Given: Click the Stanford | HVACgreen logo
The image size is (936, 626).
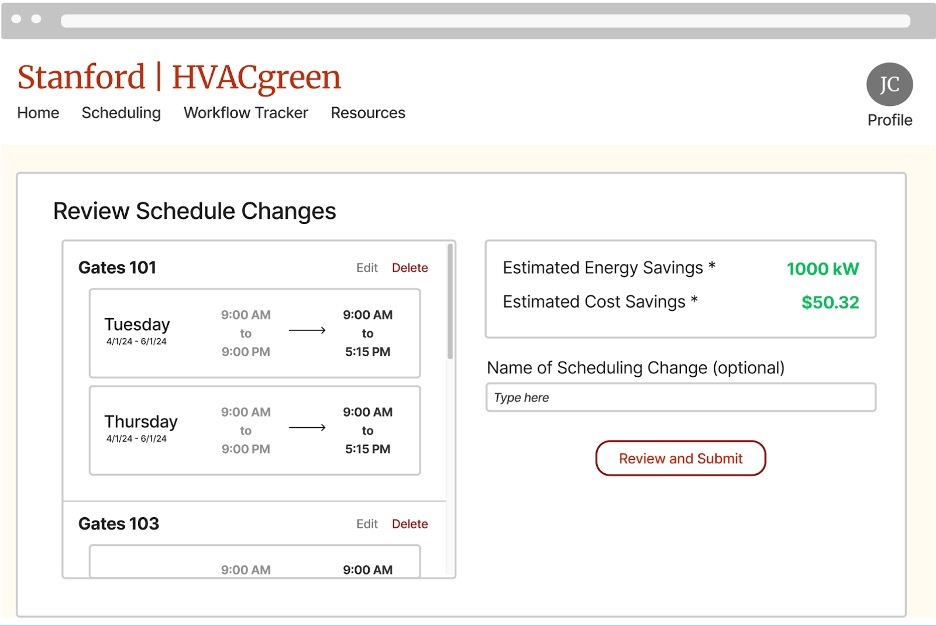Looking at the screenshot, I should pos(179,78).
